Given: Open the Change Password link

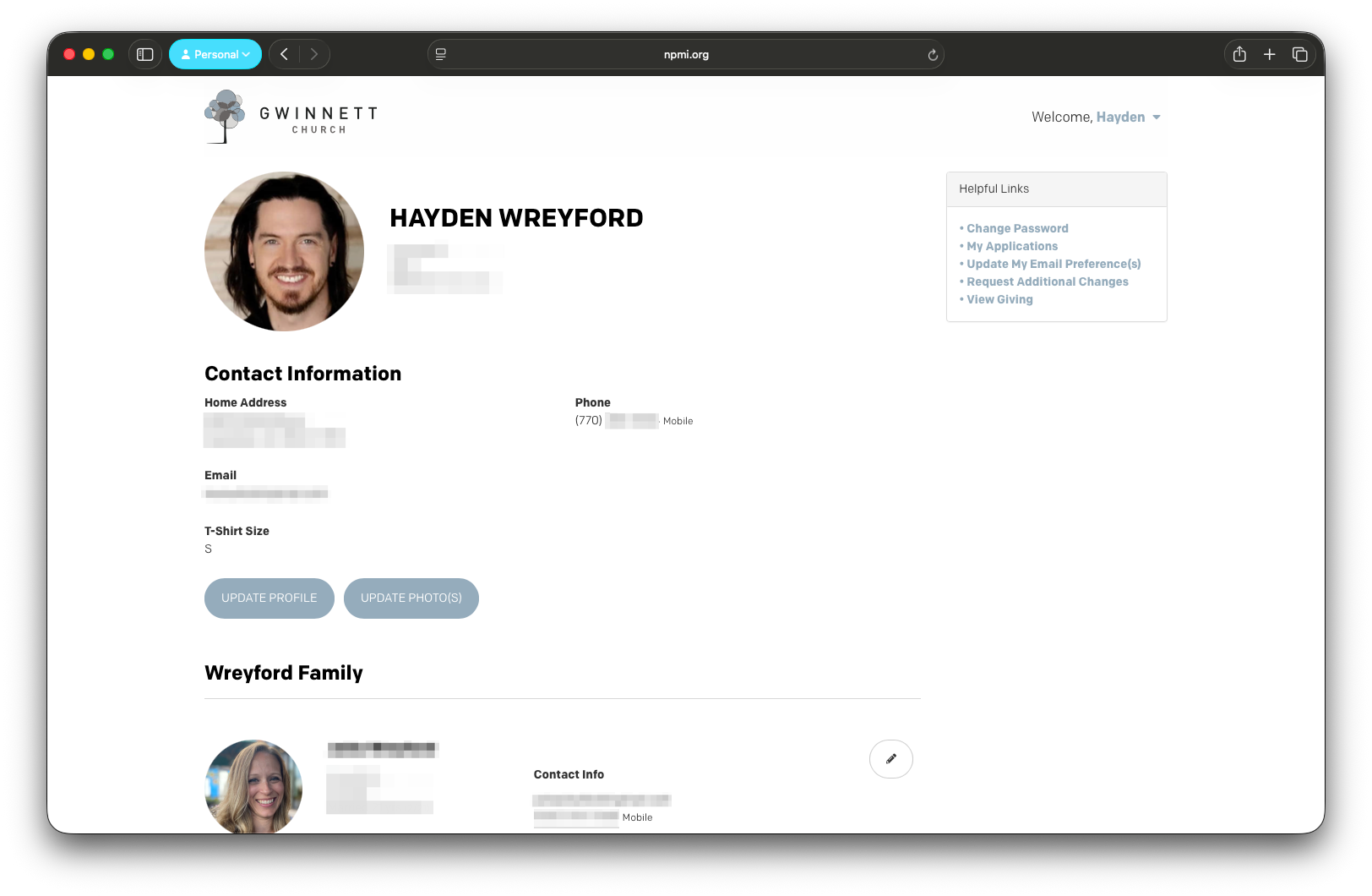Looking at the screenshot, I should [1016, 228].
